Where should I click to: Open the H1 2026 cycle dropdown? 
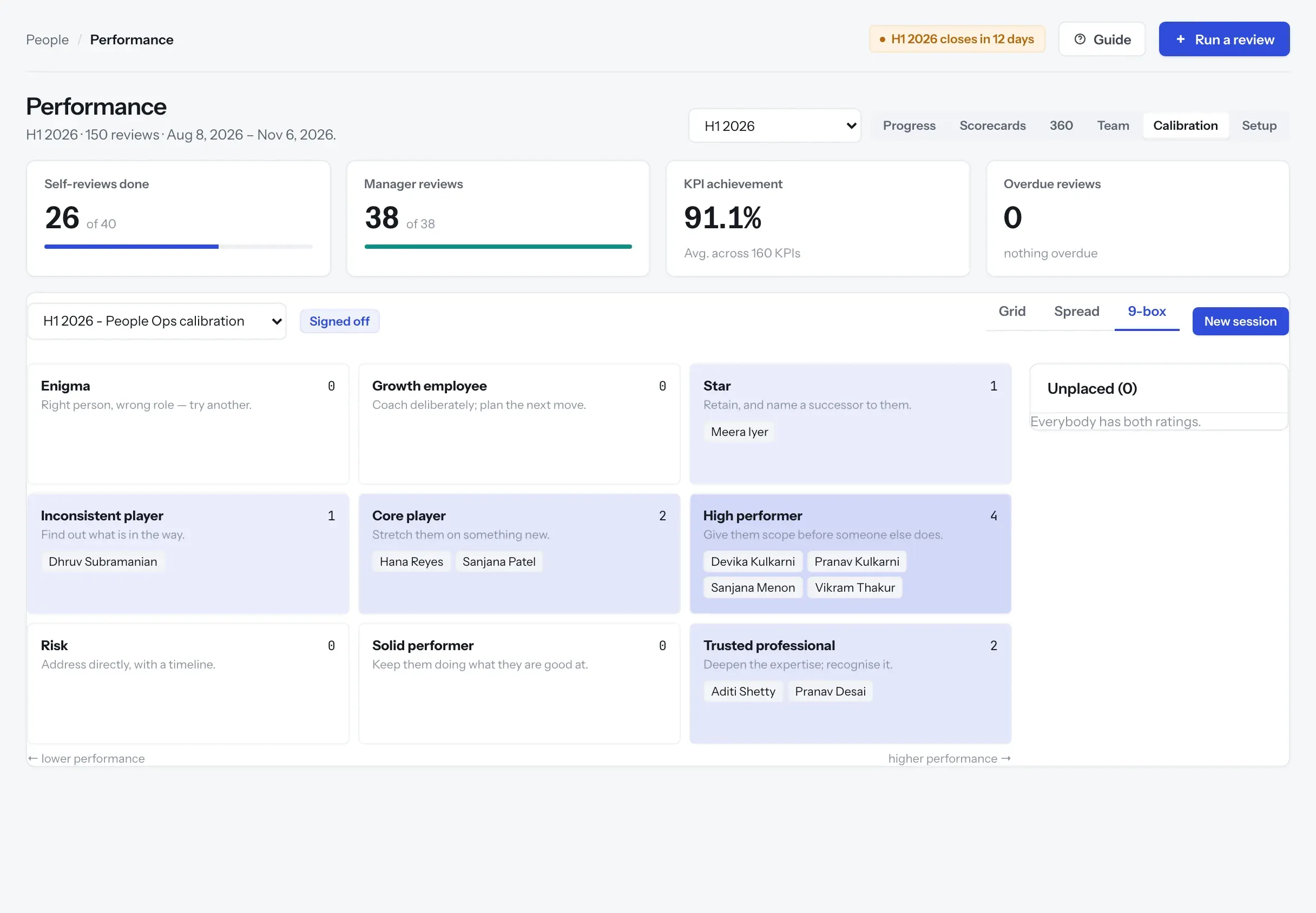(775, 126)
